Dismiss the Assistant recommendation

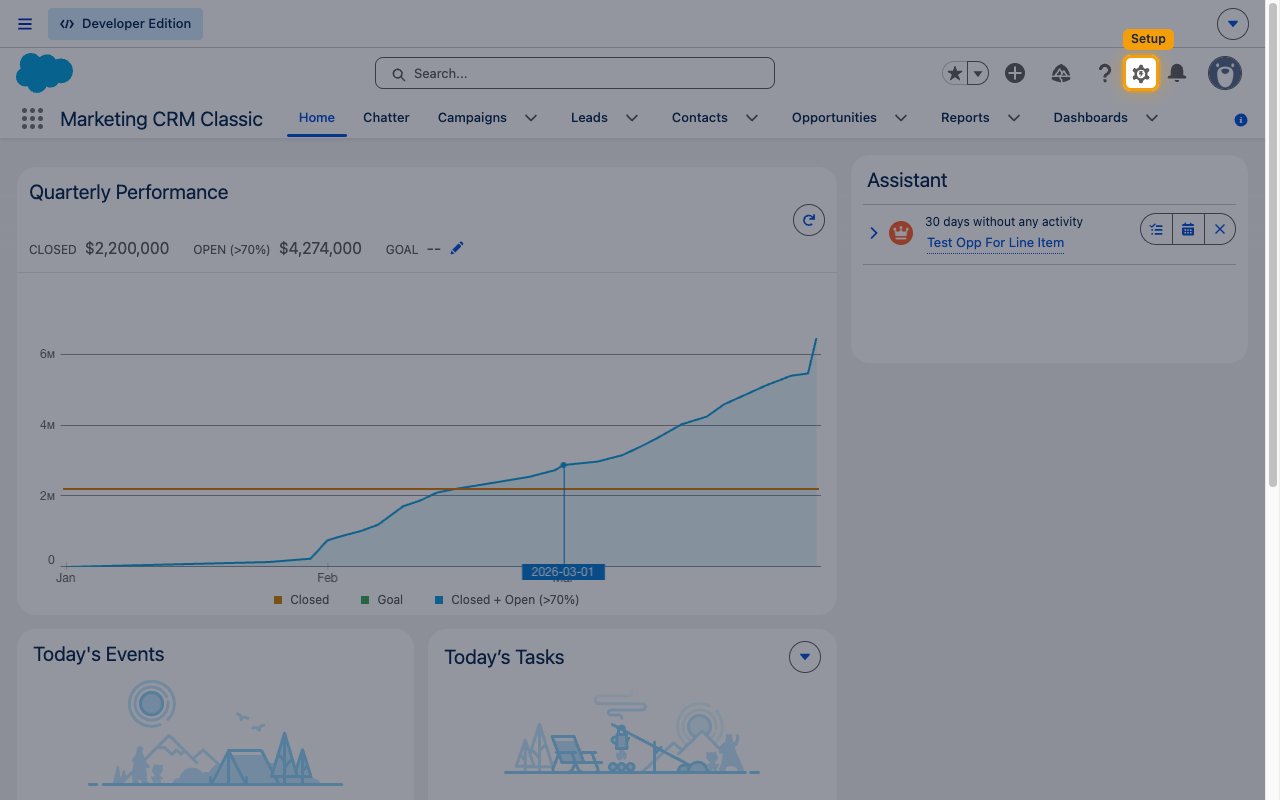(x=1220, y=229)
